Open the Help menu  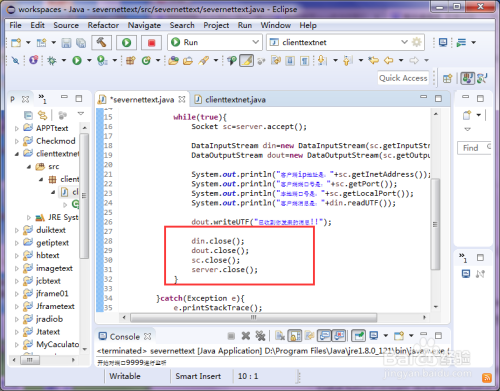[x=308, y=25]
